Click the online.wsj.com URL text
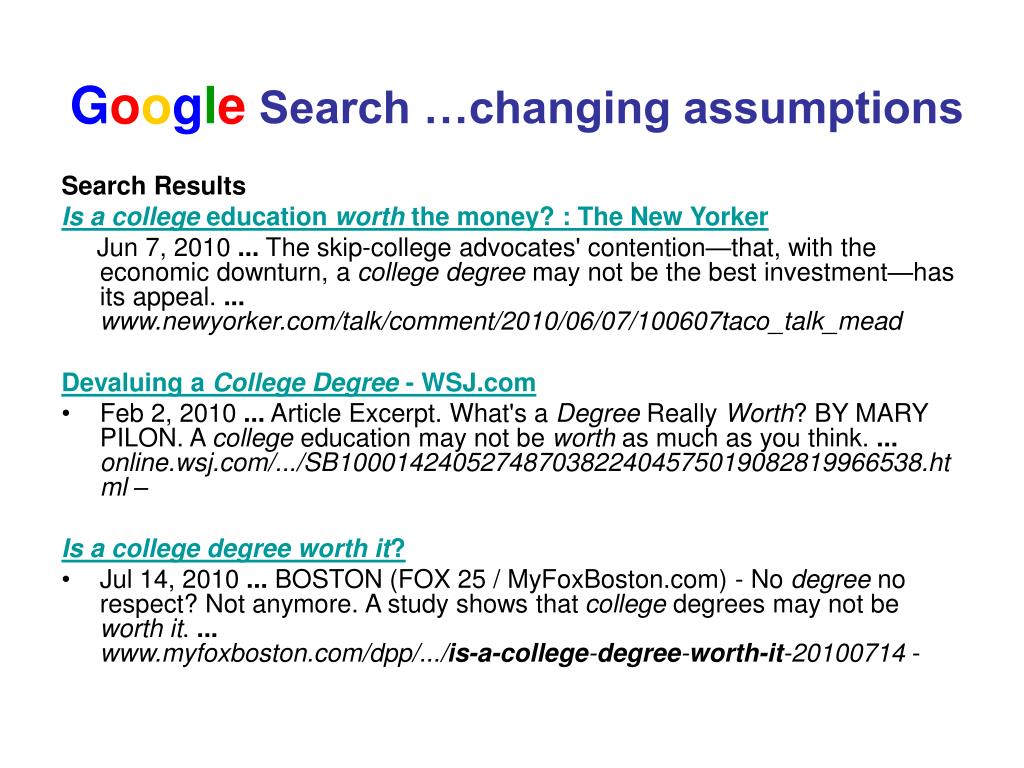Viewport: 1024px width, 768px height. (526, 475)
